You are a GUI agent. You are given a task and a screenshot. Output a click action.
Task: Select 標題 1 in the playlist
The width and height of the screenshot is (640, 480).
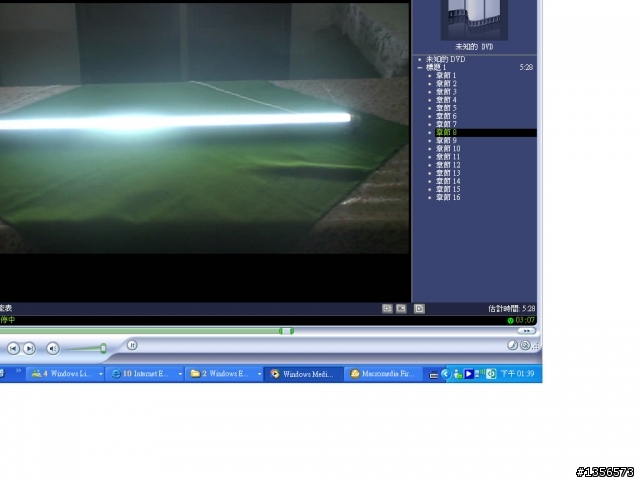click(436, 67)
